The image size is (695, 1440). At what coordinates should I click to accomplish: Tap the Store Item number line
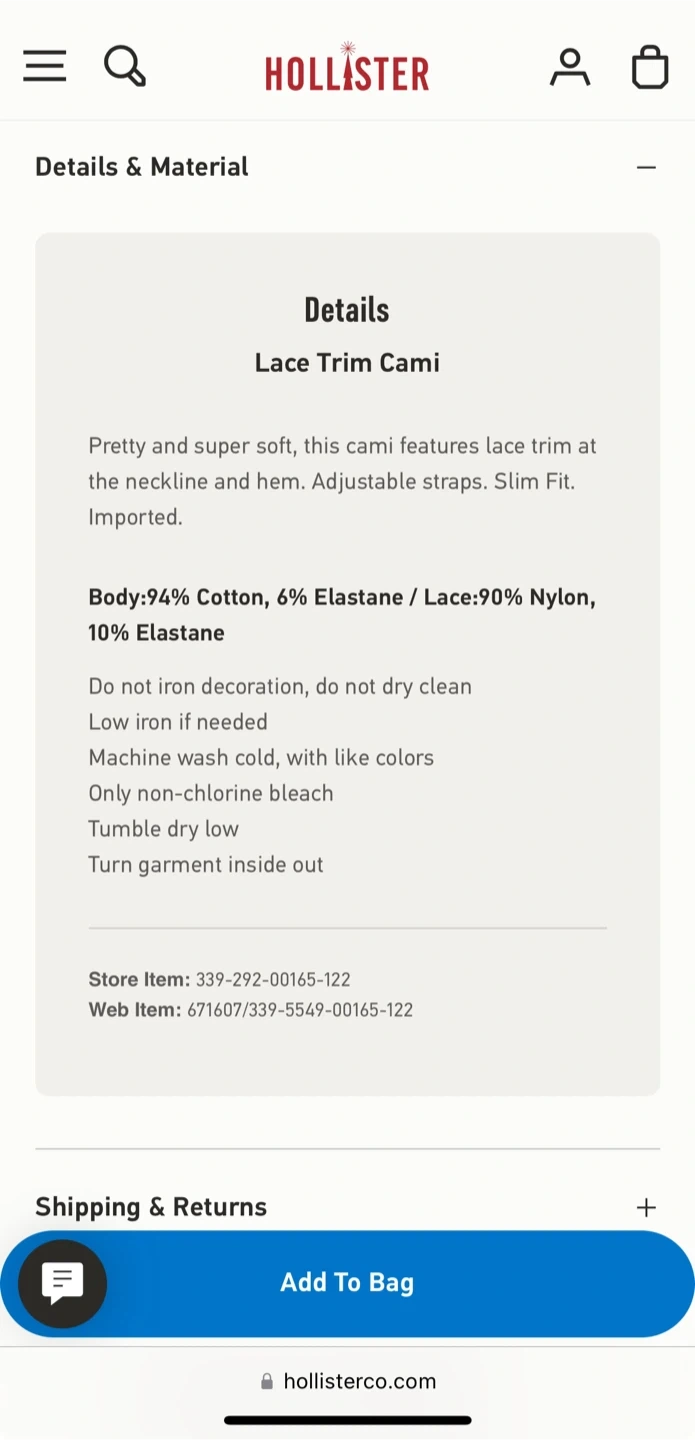[219, 979]
